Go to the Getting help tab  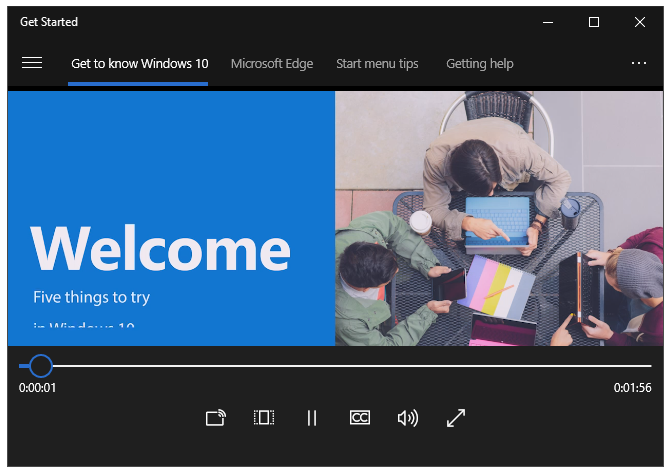click(480, 63)
